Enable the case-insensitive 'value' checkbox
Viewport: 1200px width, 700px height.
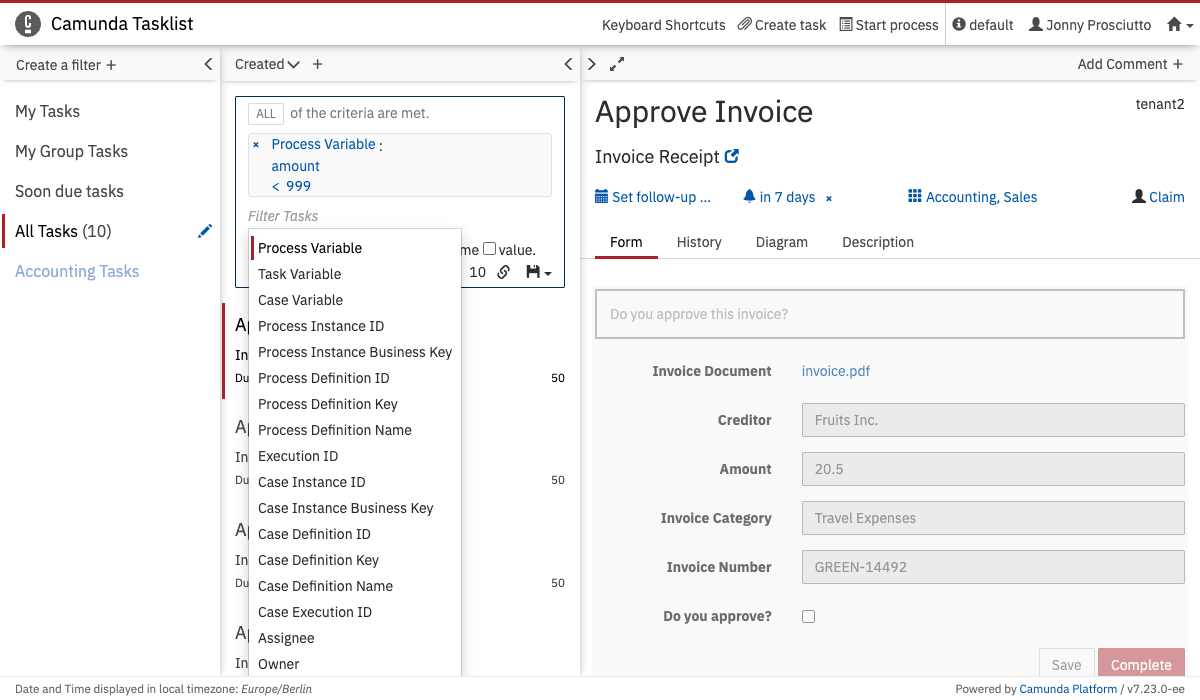point(490,250)
